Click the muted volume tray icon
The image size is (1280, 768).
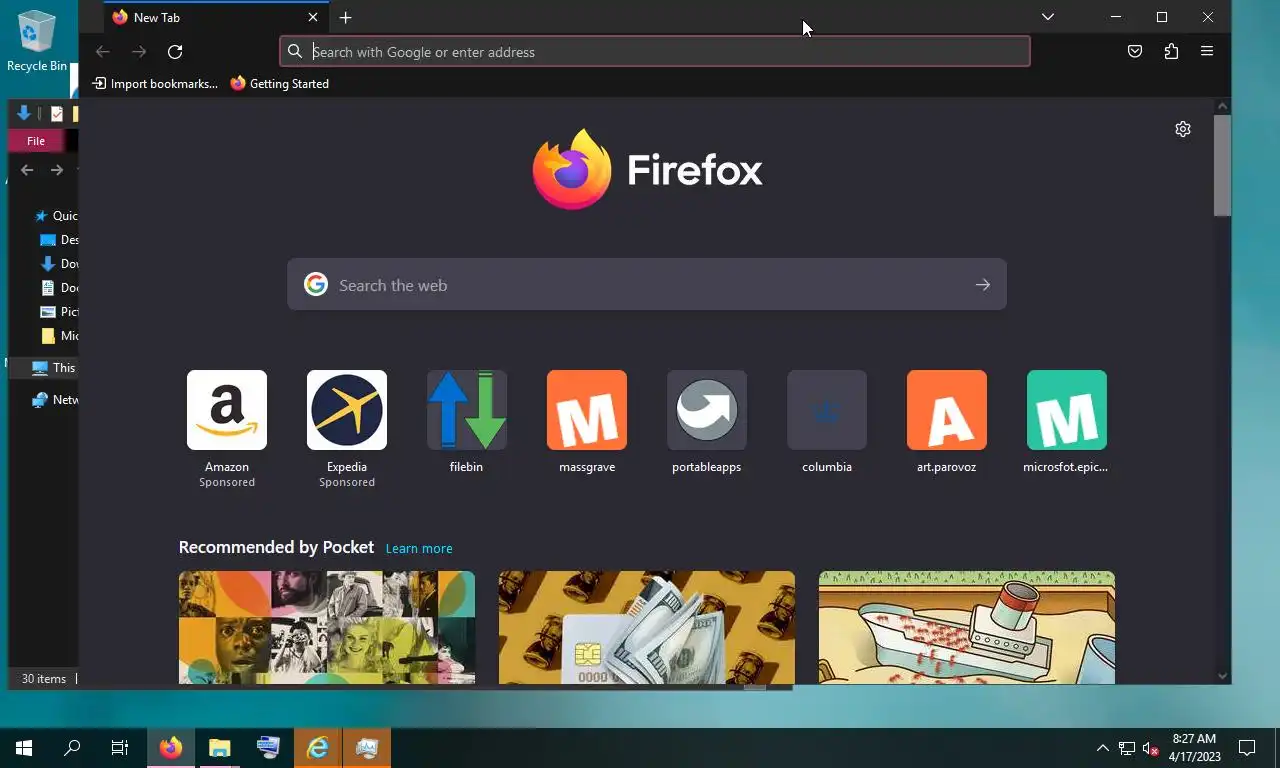click(x=1150, y=748)
